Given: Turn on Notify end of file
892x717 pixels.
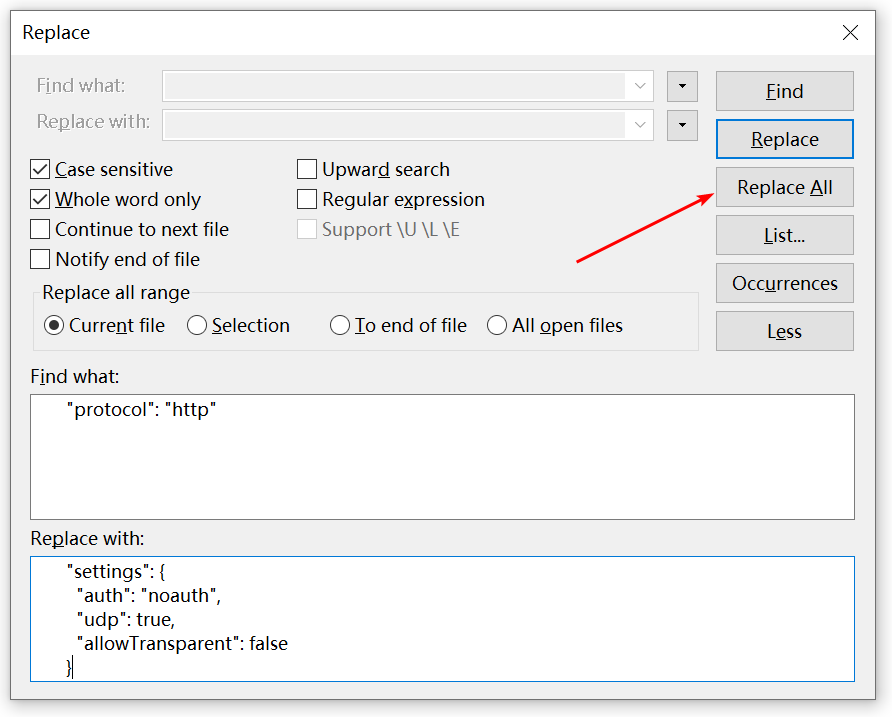Looking at the screenshot, I should tap(41, 260).
